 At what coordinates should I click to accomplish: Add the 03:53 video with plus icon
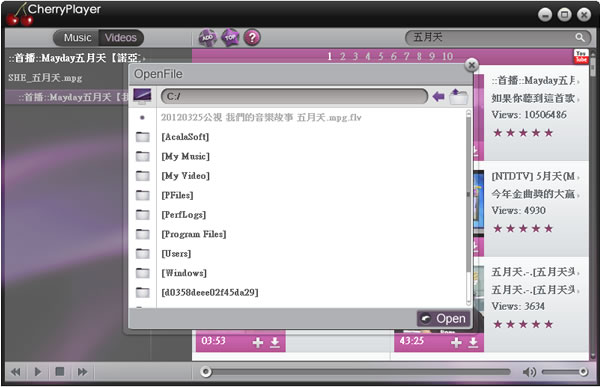(258, 342)
